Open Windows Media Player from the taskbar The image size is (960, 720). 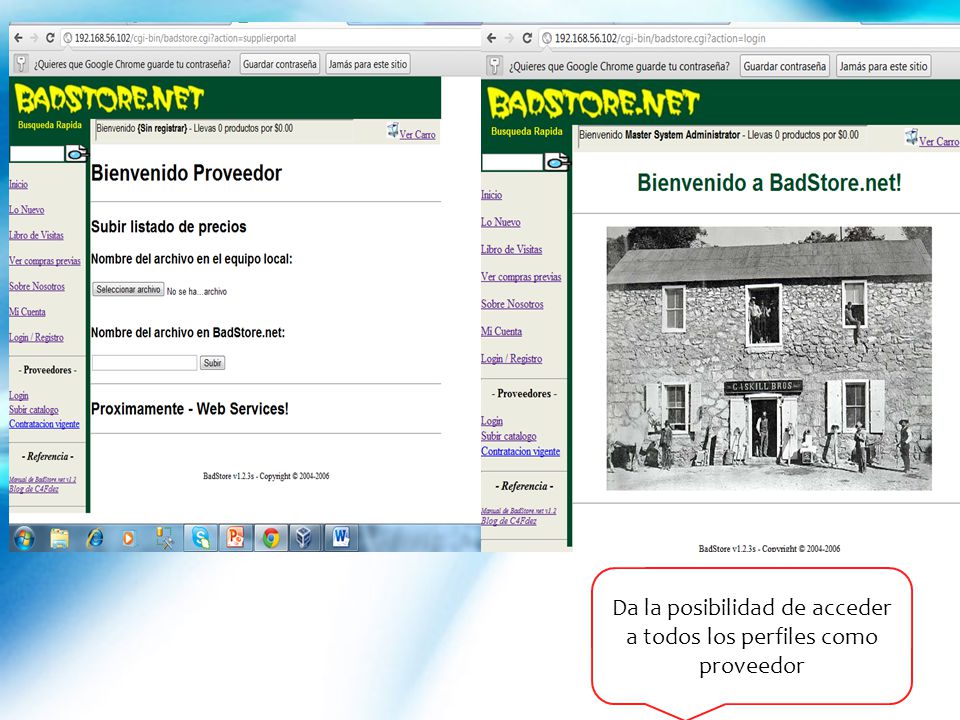(x=129, y=538)
